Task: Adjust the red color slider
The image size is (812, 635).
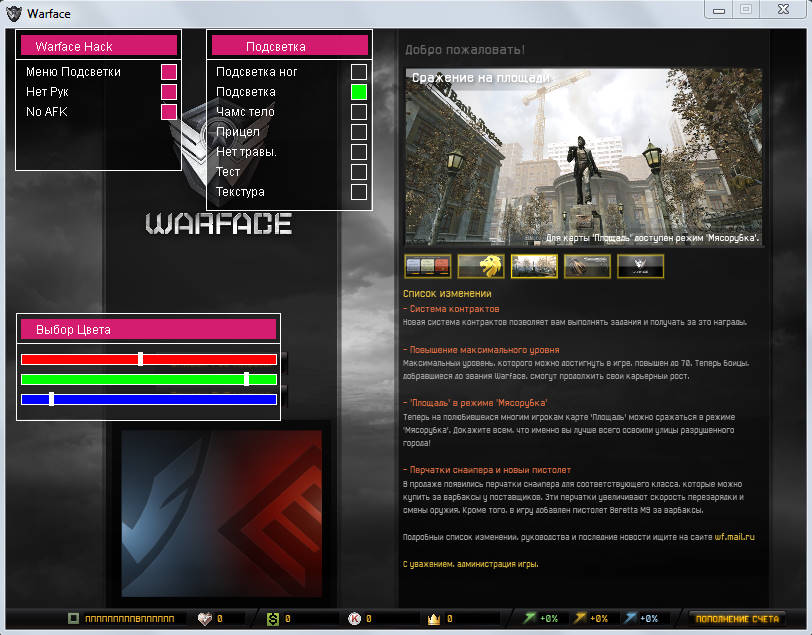Action: (149, 359)
